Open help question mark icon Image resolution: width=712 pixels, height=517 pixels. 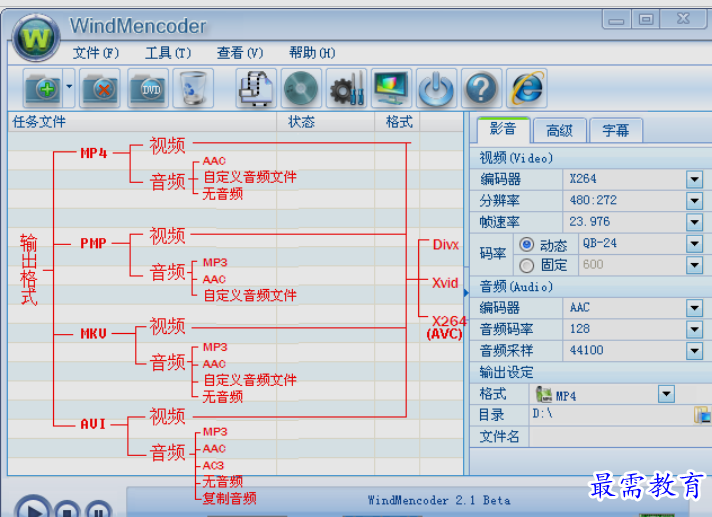tap(481, 88)
